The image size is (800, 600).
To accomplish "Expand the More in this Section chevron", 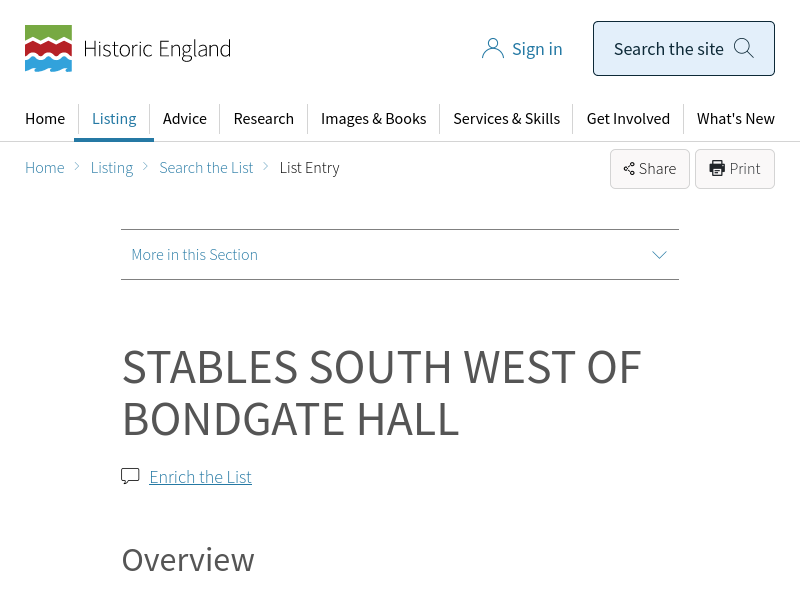I will tap(659, 255).
